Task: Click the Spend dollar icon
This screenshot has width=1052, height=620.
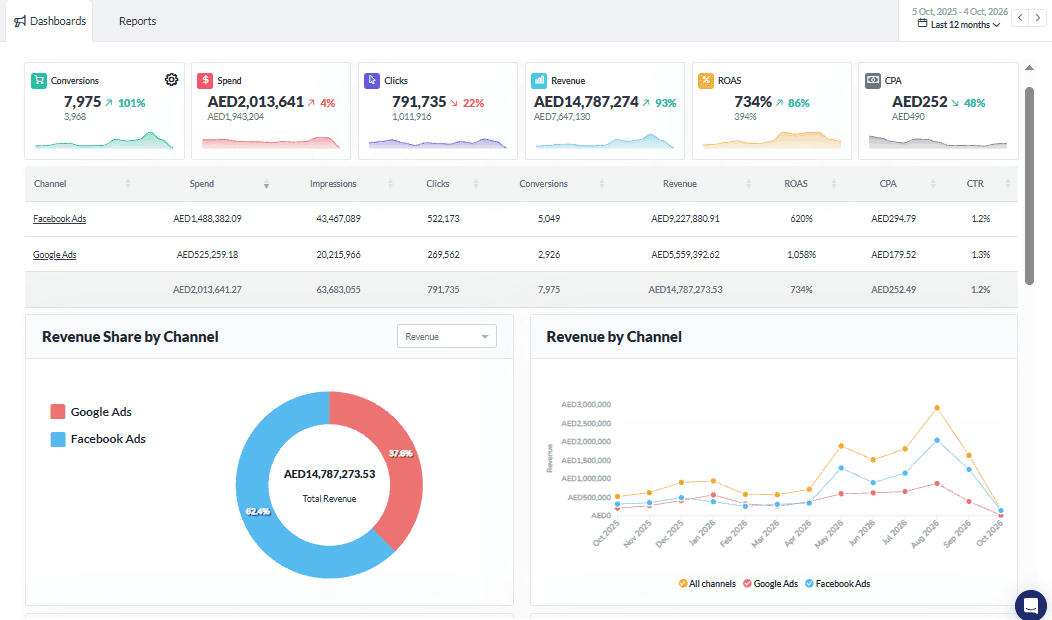Action: 205,81
